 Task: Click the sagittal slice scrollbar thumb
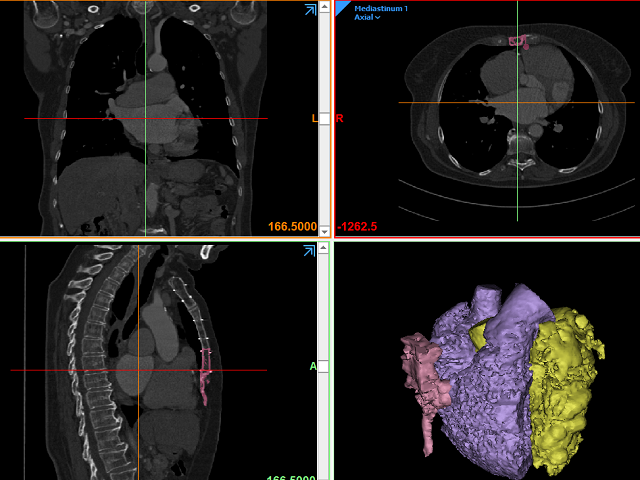323,366
